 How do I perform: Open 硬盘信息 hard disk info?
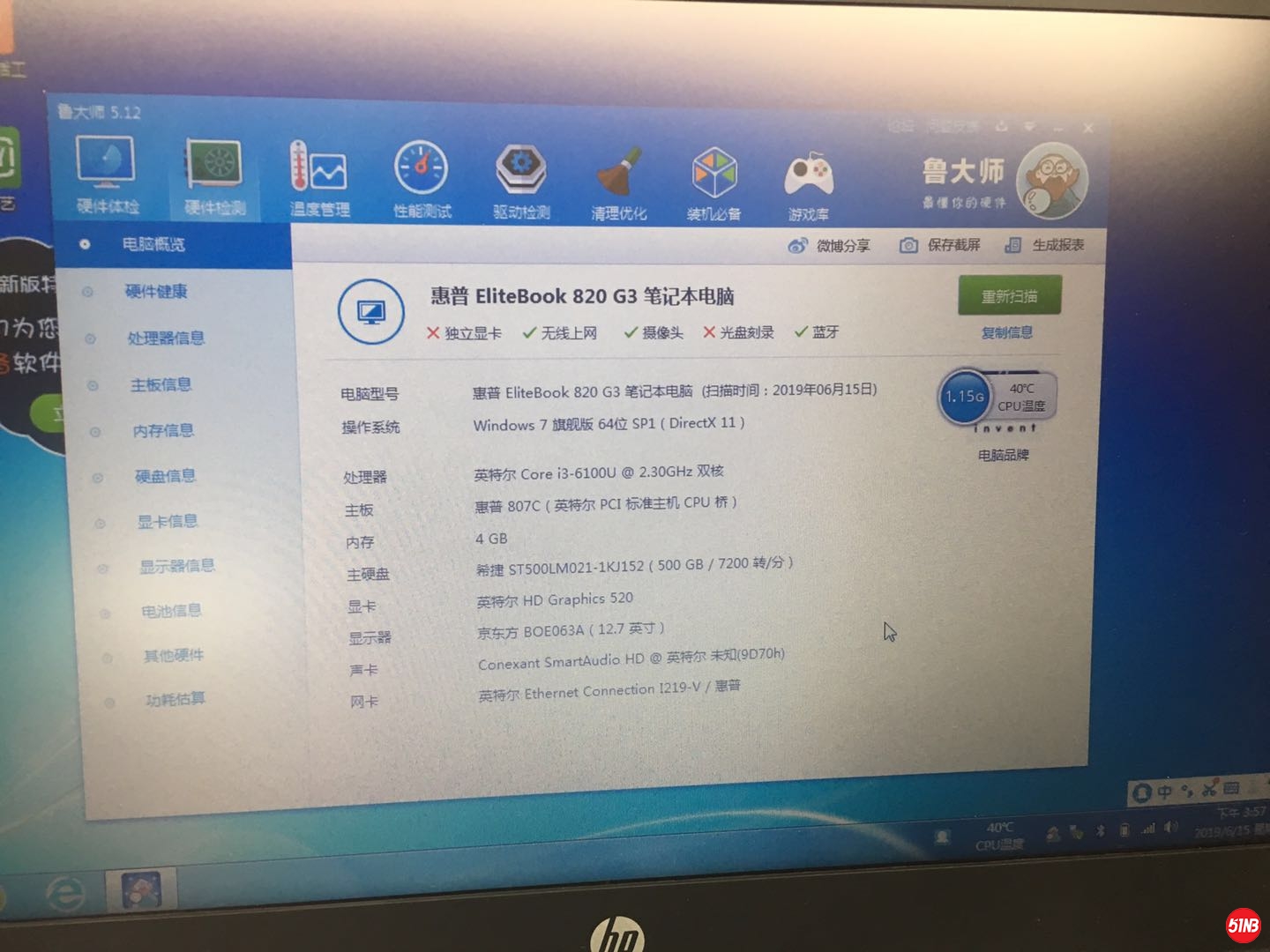165,476
